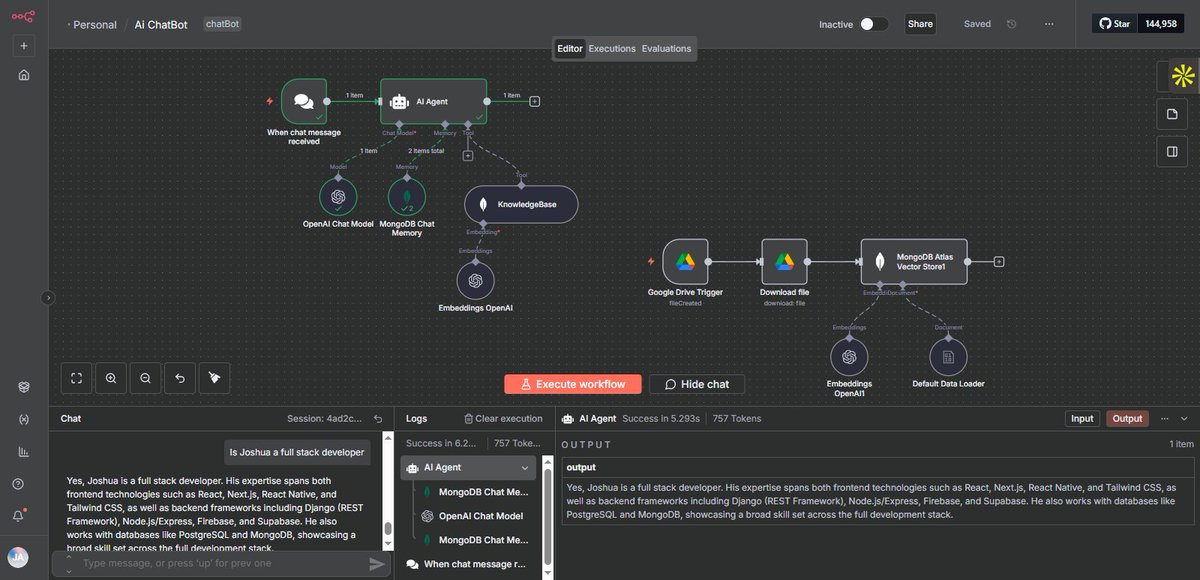This screenshot has width=1200, height=580.
Task: Select the Download file node
Action: point(785,262)
